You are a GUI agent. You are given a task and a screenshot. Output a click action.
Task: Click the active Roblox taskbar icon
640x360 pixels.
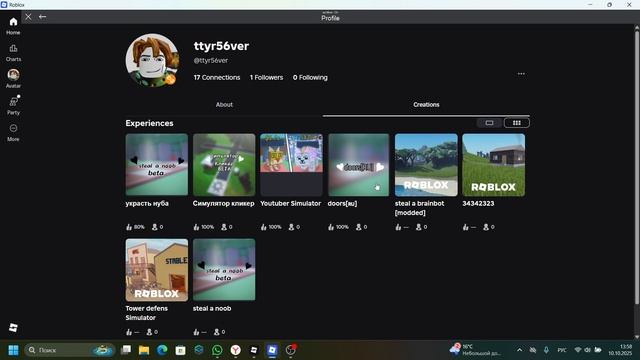[x=272, y=350]
